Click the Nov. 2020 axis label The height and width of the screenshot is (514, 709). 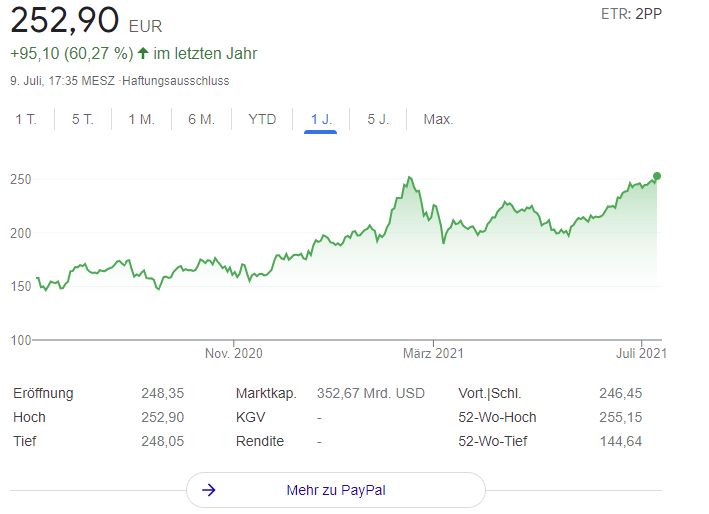click(233, 353)
